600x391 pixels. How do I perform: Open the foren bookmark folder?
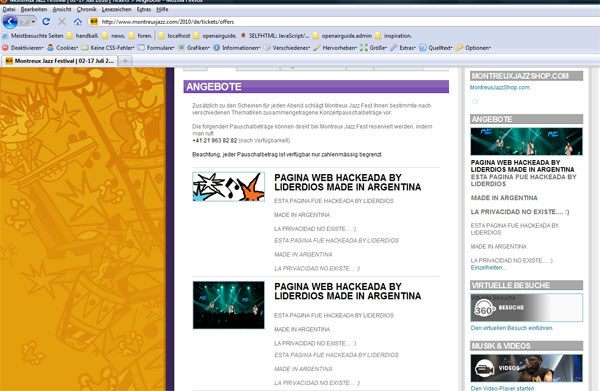141,36
